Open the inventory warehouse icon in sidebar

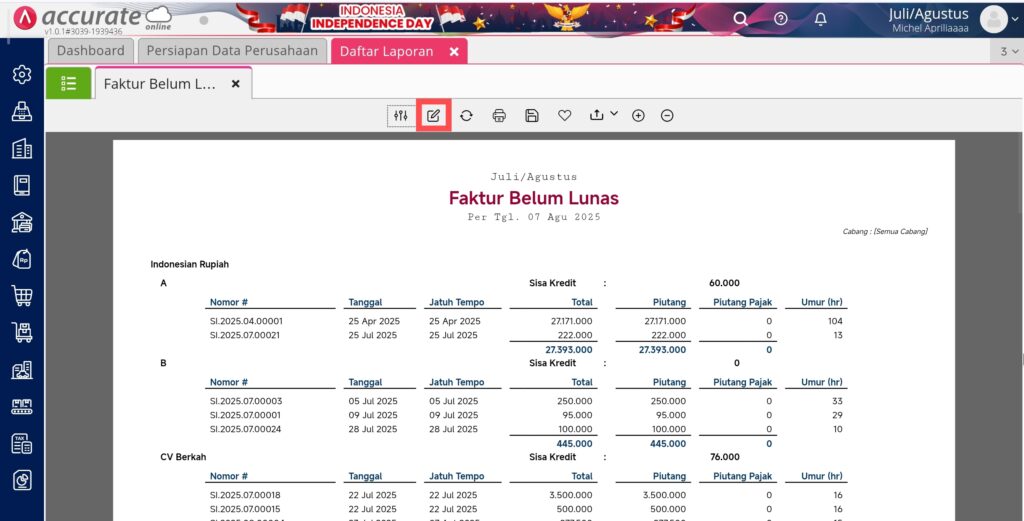coord(22,370)
